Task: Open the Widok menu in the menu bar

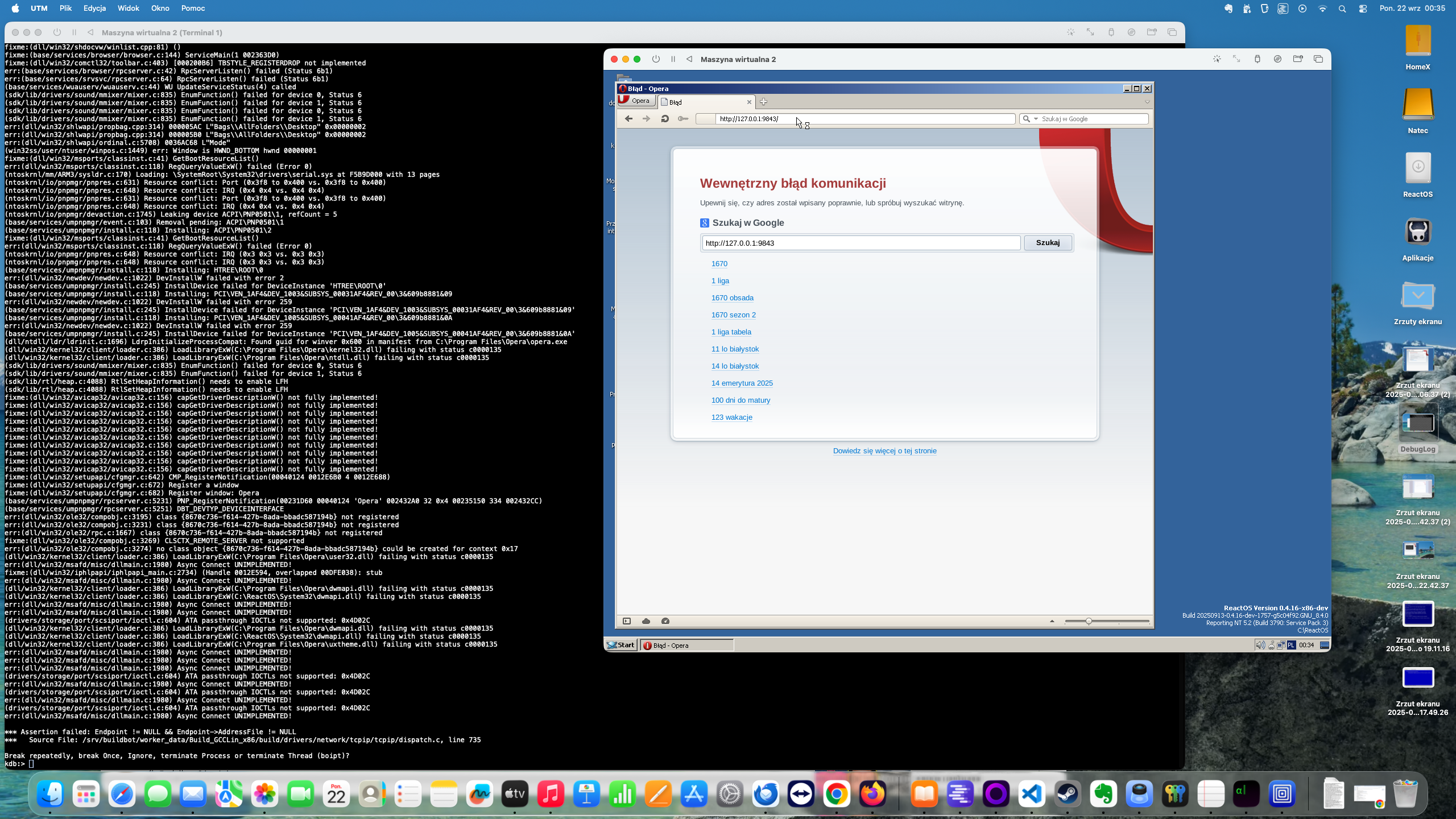Action: click(128, 9)
